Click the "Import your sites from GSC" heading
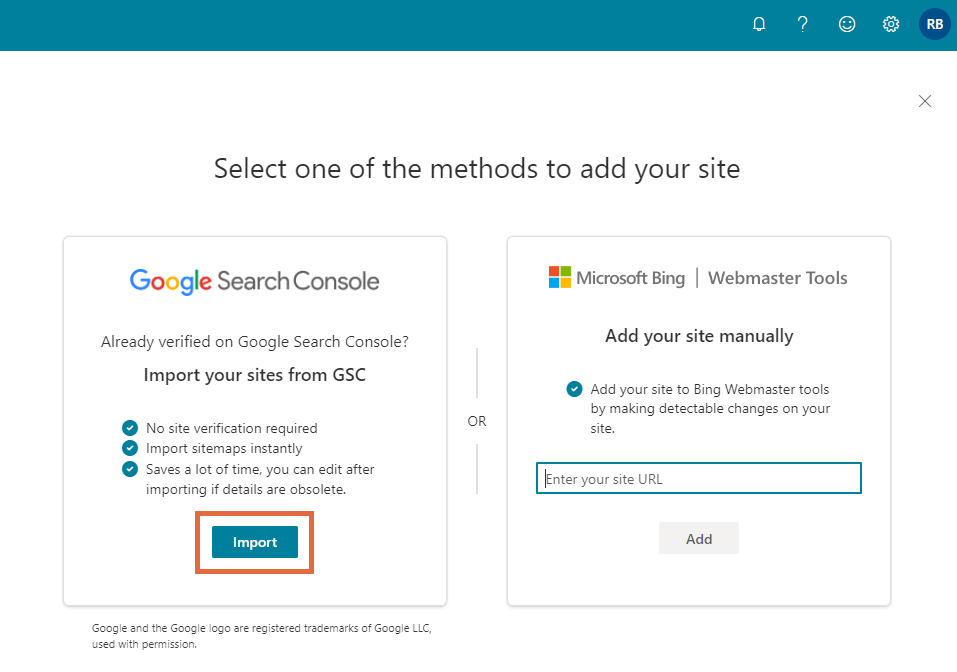The width and height of the screenshot is (957, 672). [x=255, y=375]
